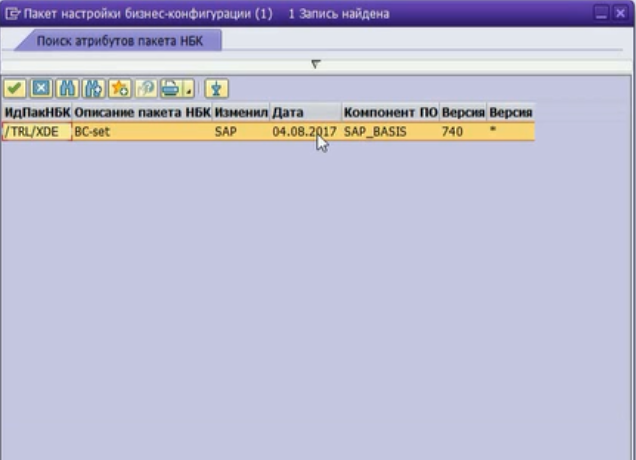
Task: Click the question mark help icon
Action: tap(145, 88)
